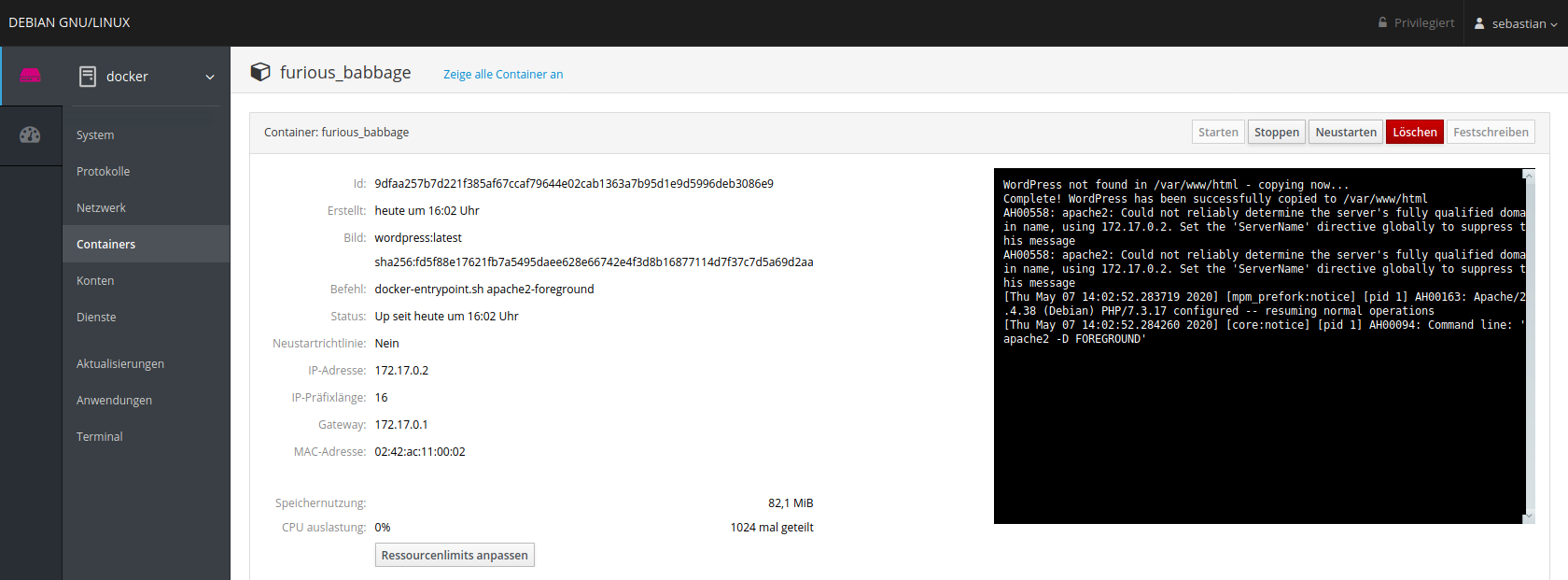This screenshot has width=1568, height=580.
Task: Restart the container with Neustarten
Action: pyautogui.click(x=1346, y=132)
